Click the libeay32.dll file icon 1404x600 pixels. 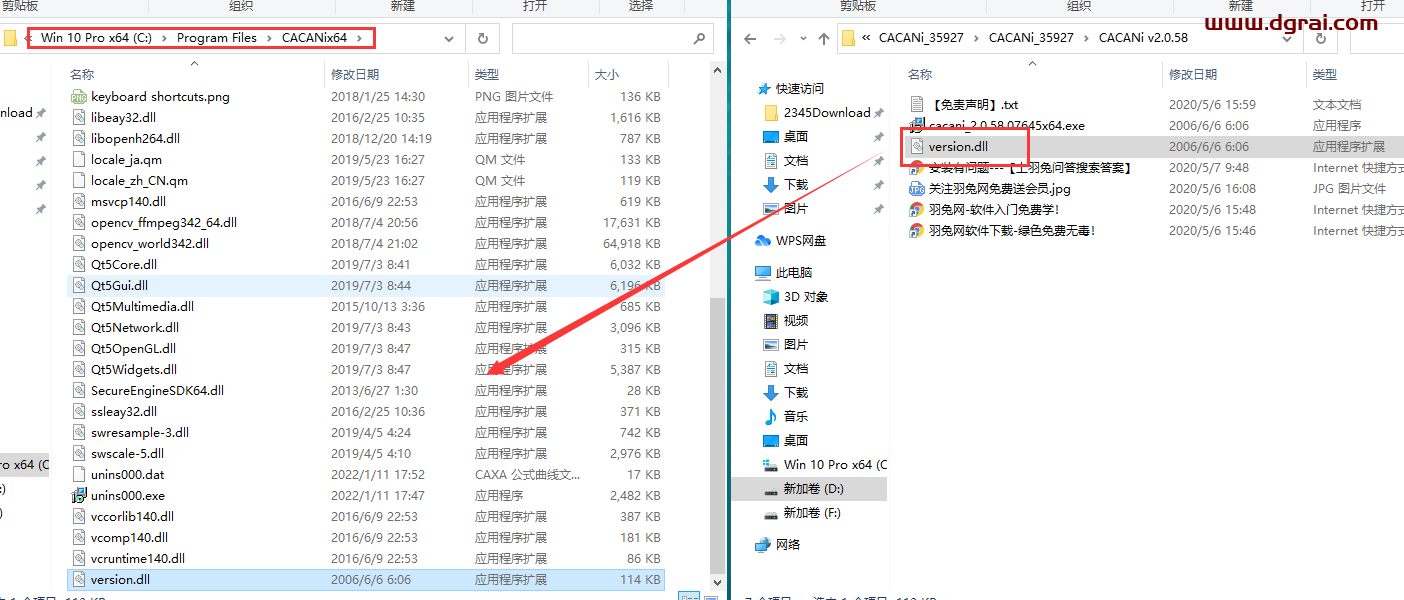pos(79,118)
